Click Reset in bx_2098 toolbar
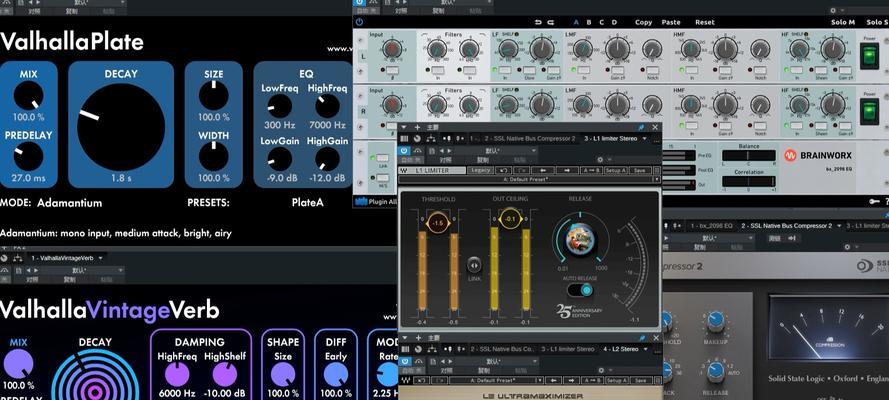Viewport: 889px width, 400px height. pos(705,22)
